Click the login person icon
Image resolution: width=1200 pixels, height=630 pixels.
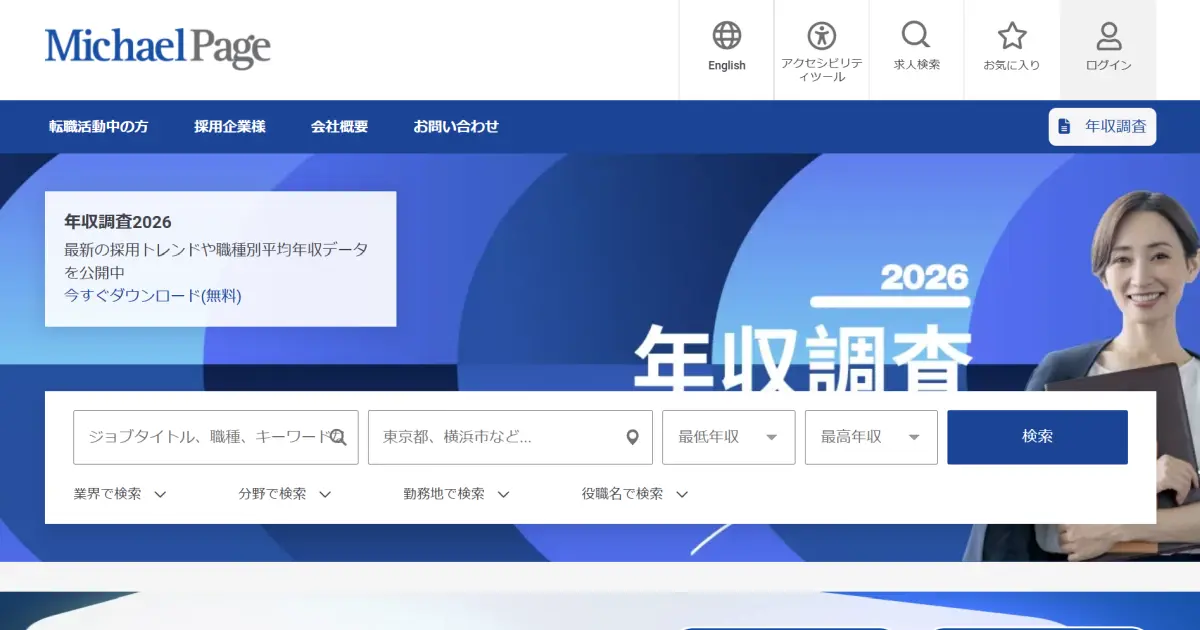click(1108, 37)
